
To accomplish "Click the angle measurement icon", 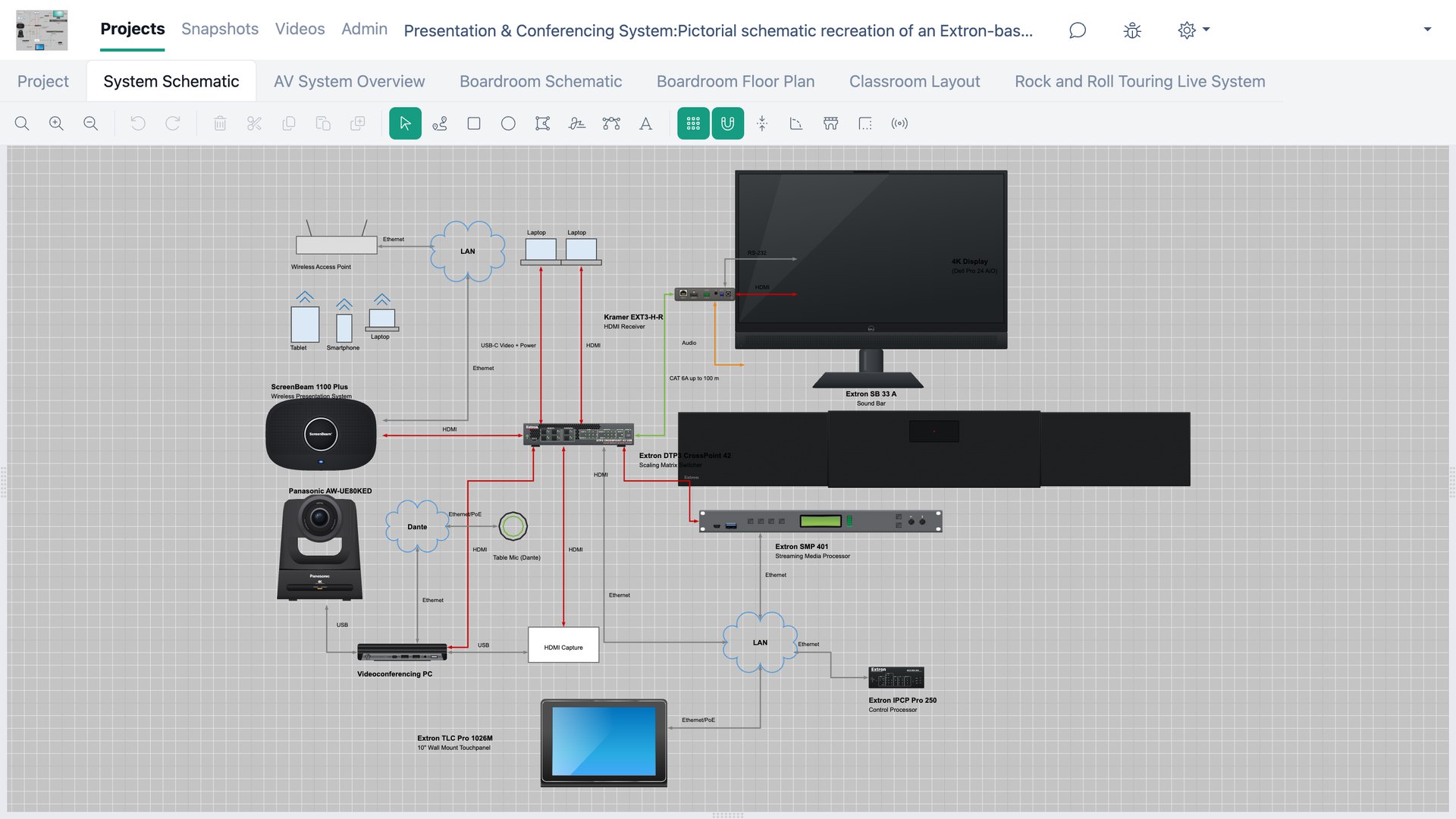I will coord(796,124).
